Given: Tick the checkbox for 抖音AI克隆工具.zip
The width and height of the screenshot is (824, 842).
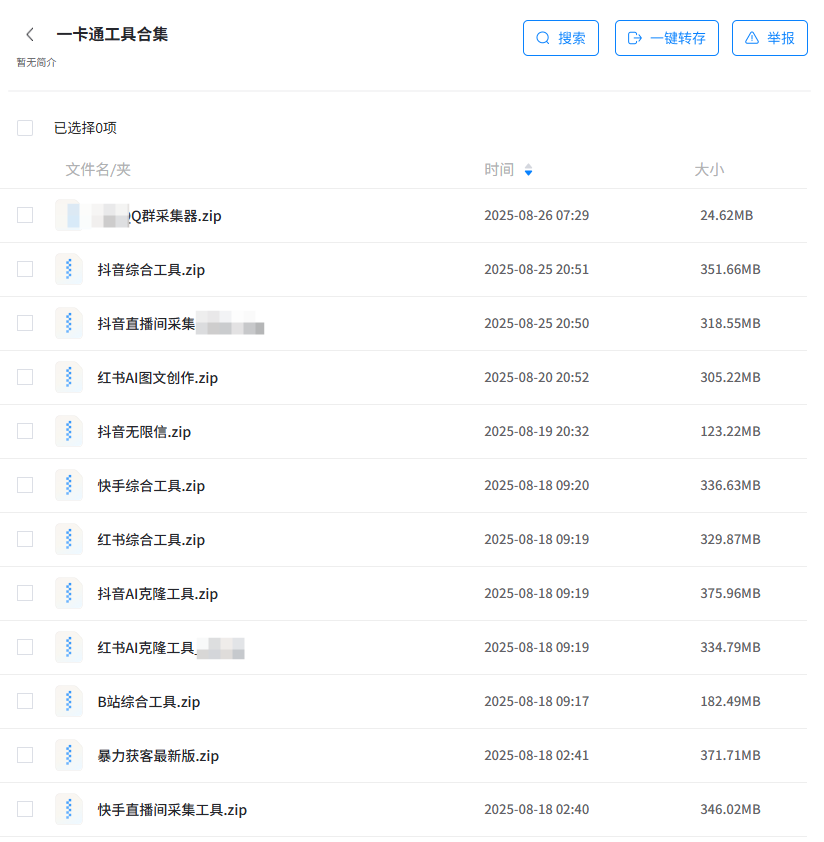Looking at the screenshot, I should (x=25, y=593).
